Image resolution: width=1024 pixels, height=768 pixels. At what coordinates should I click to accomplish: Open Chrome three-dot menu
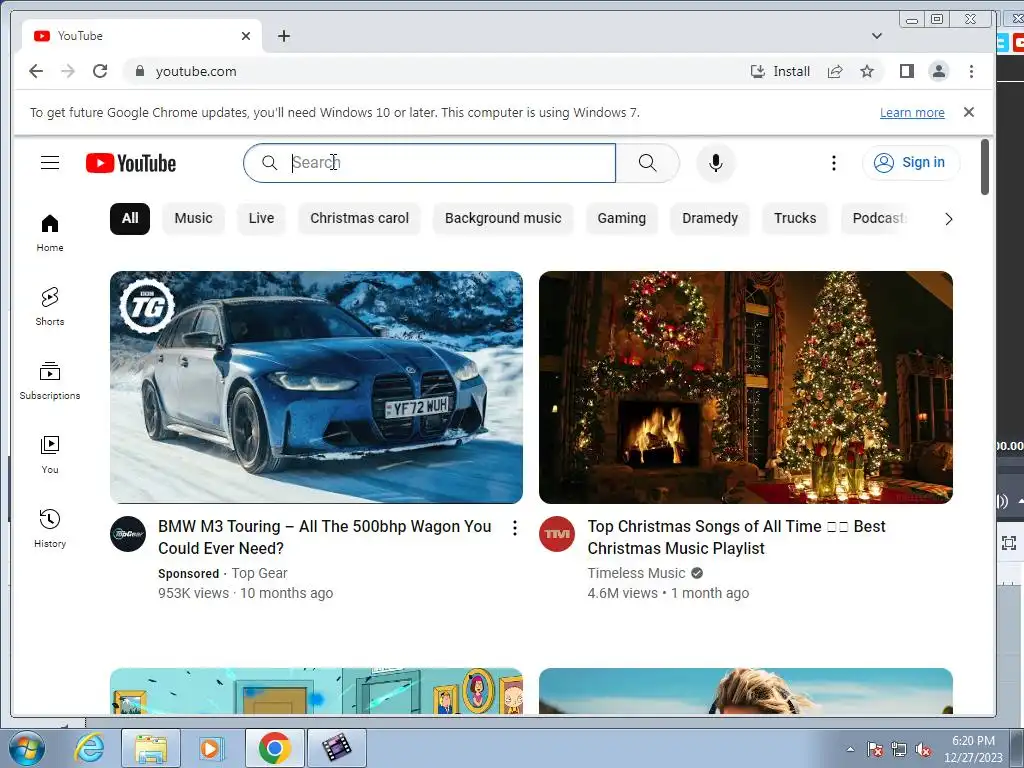point(971,71)
